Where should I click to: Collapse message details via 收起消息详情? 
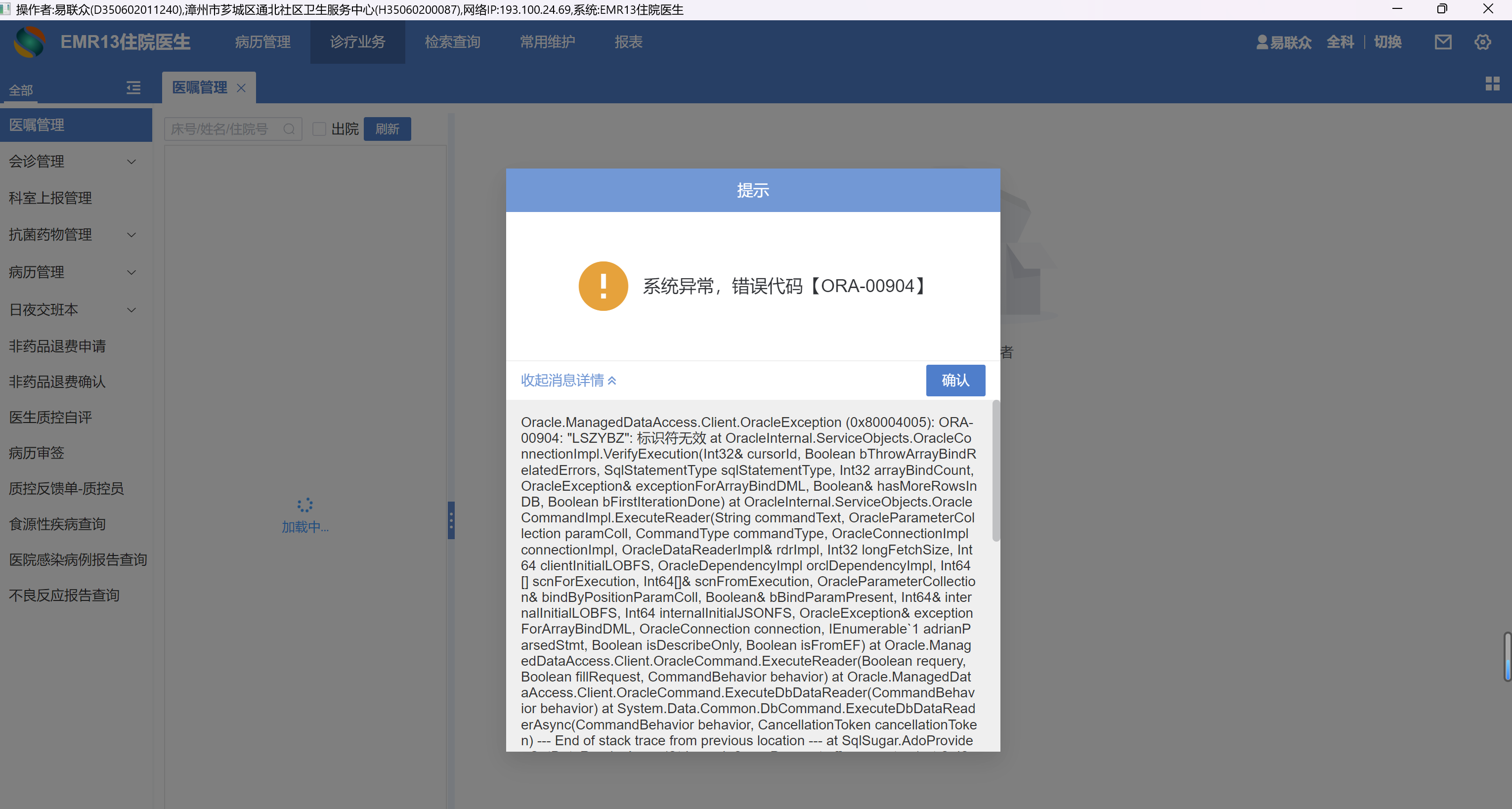pos(567,380)
